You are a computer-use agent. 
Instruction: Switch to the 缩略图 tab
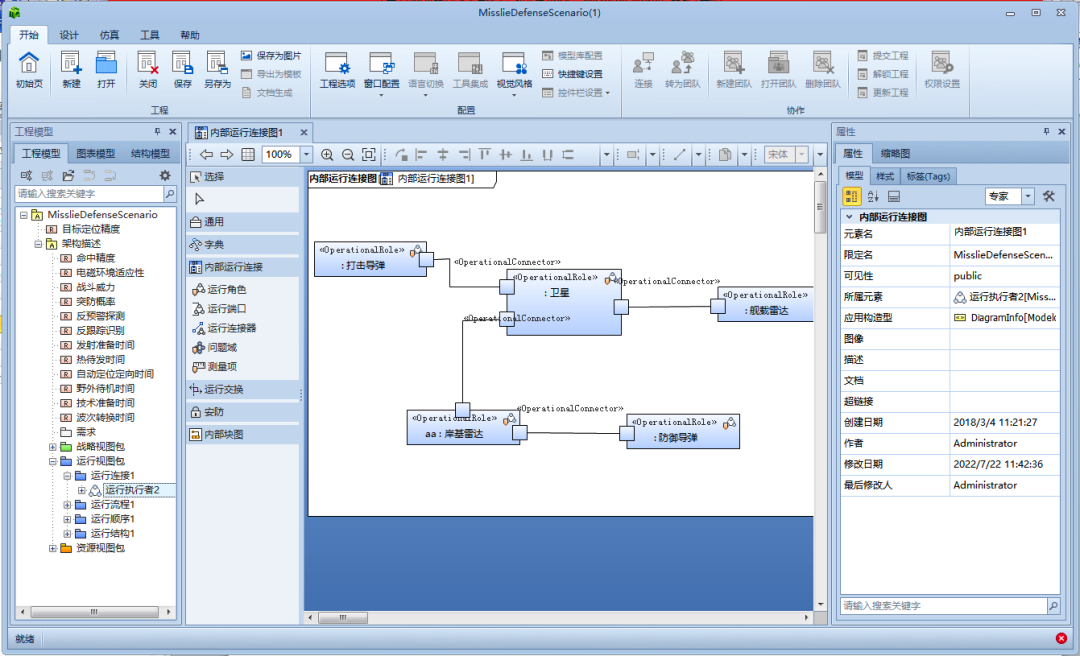coord(895,154)
